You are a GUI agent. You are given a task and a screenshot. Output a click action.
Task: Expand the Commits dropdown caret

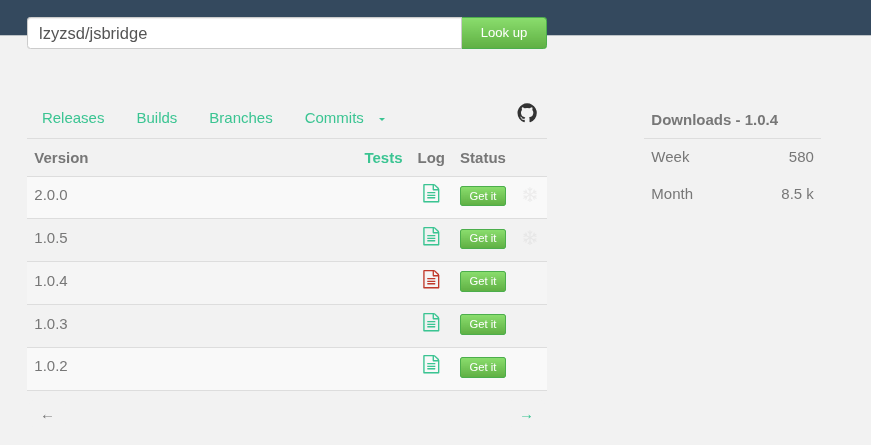click(382, 119)
